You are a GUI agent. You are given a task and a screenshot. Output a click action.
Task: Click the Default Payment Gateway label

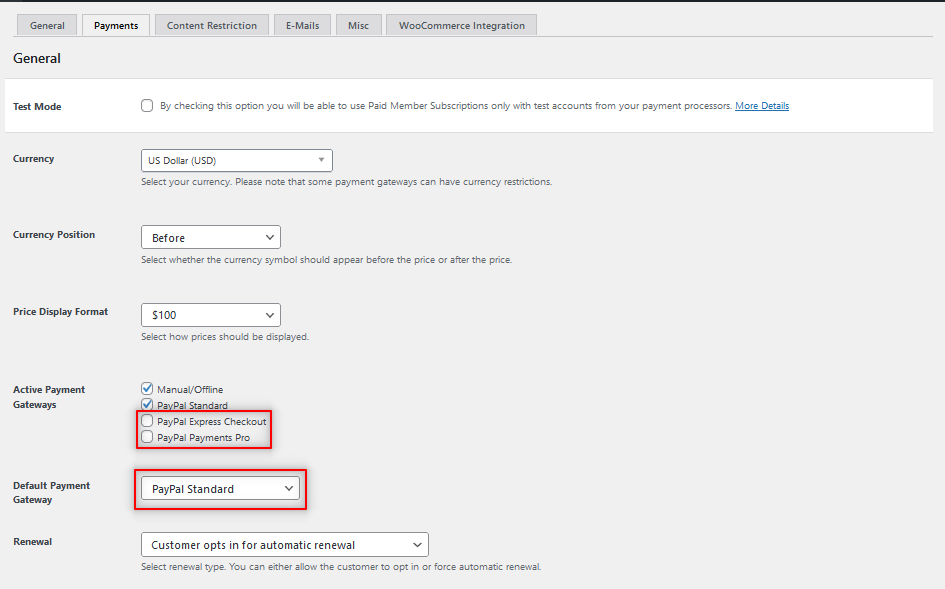[51, 493]
